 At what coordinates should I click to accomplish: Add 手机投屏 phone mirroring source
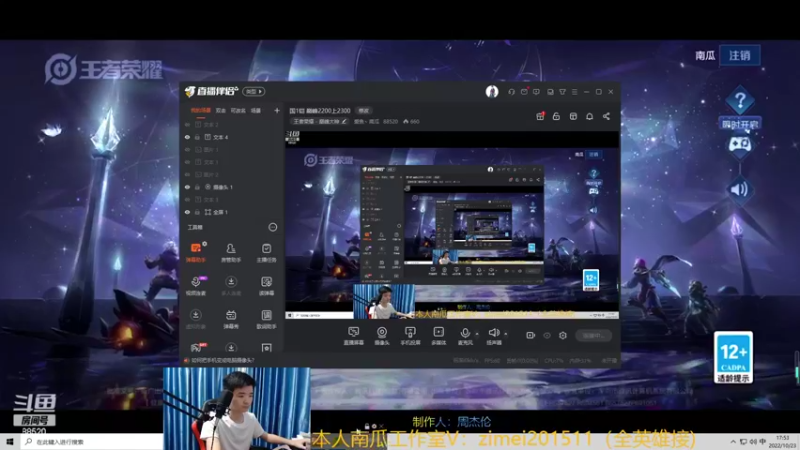tap(410, 336)
